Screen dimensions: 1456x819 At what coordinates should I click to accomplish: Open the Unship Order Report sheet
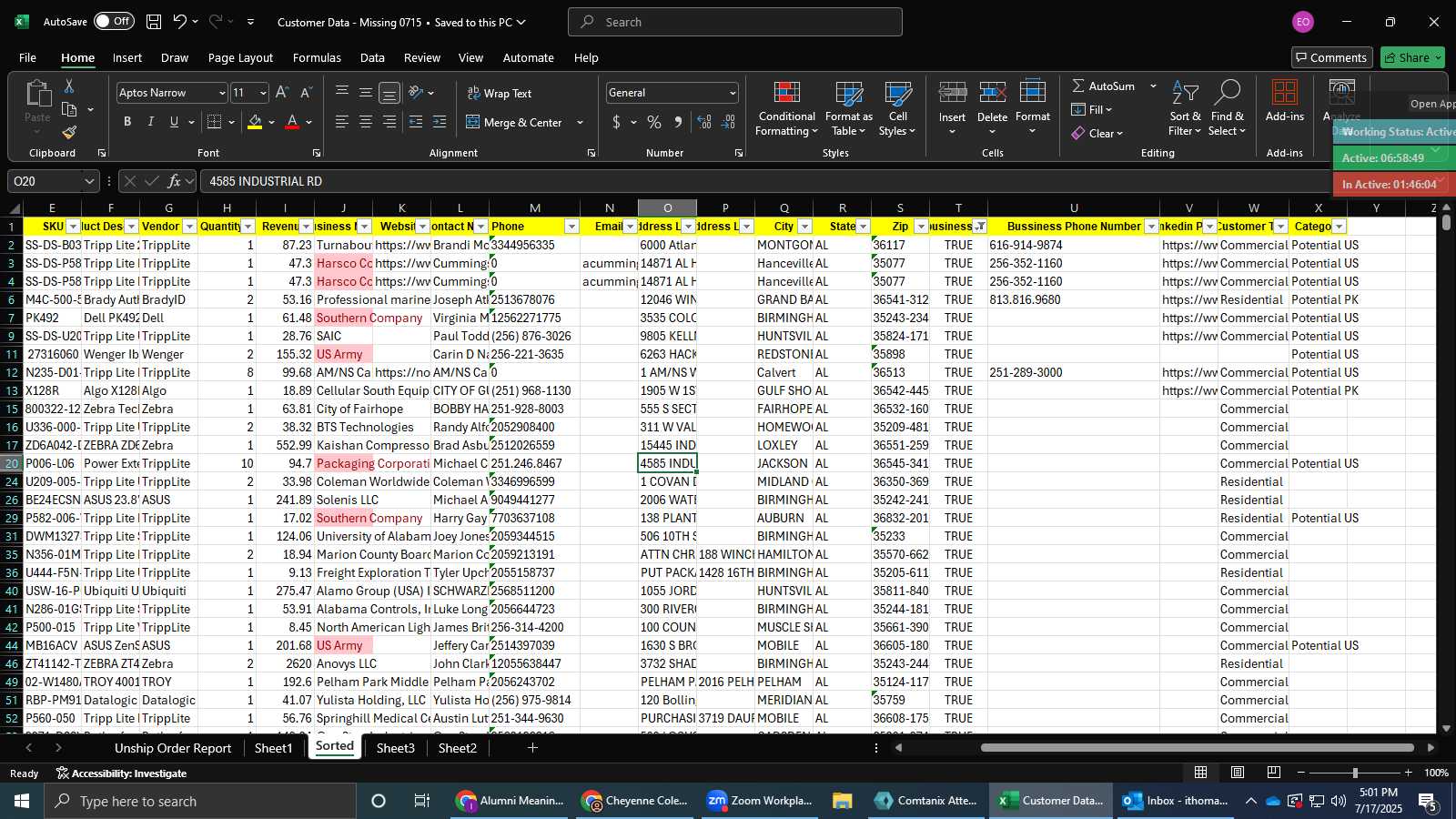coord(173,748)
